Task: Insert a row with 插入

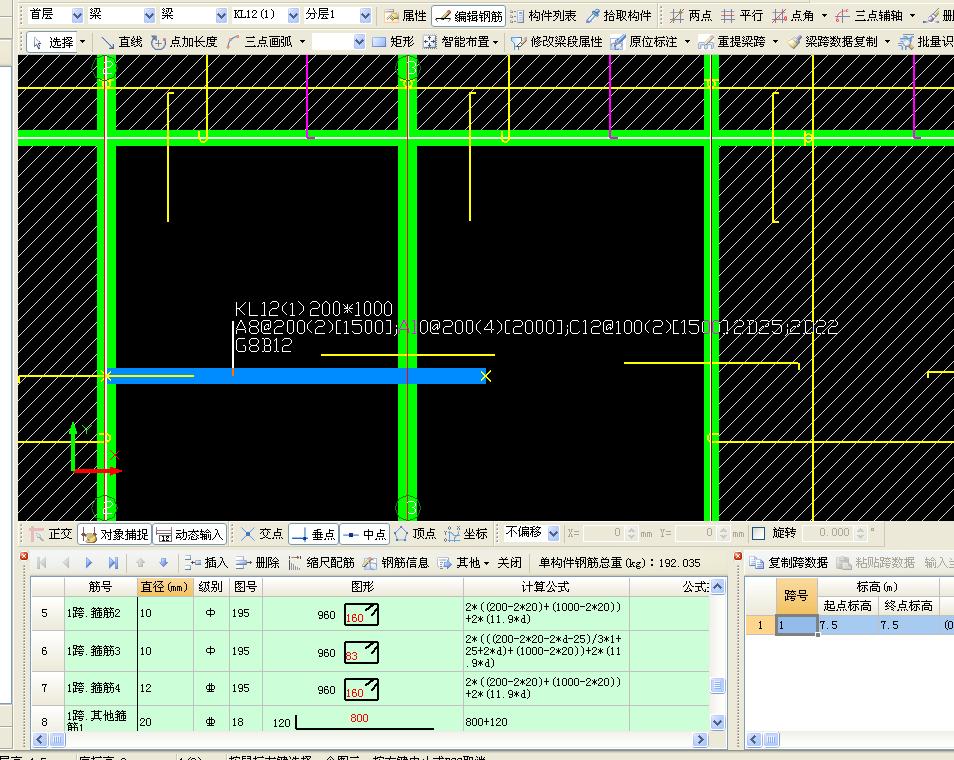Action: coord(206,563)
